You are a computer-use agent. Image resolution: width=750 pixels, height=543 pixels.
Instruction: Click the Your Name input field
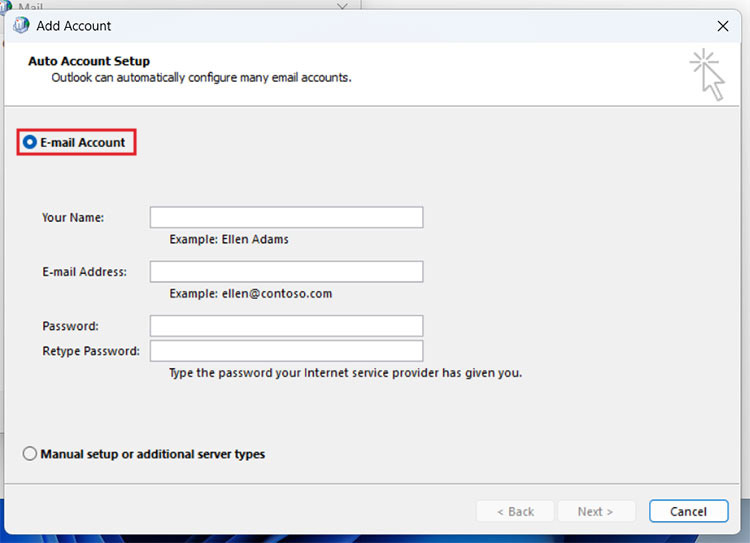point(287,217)
